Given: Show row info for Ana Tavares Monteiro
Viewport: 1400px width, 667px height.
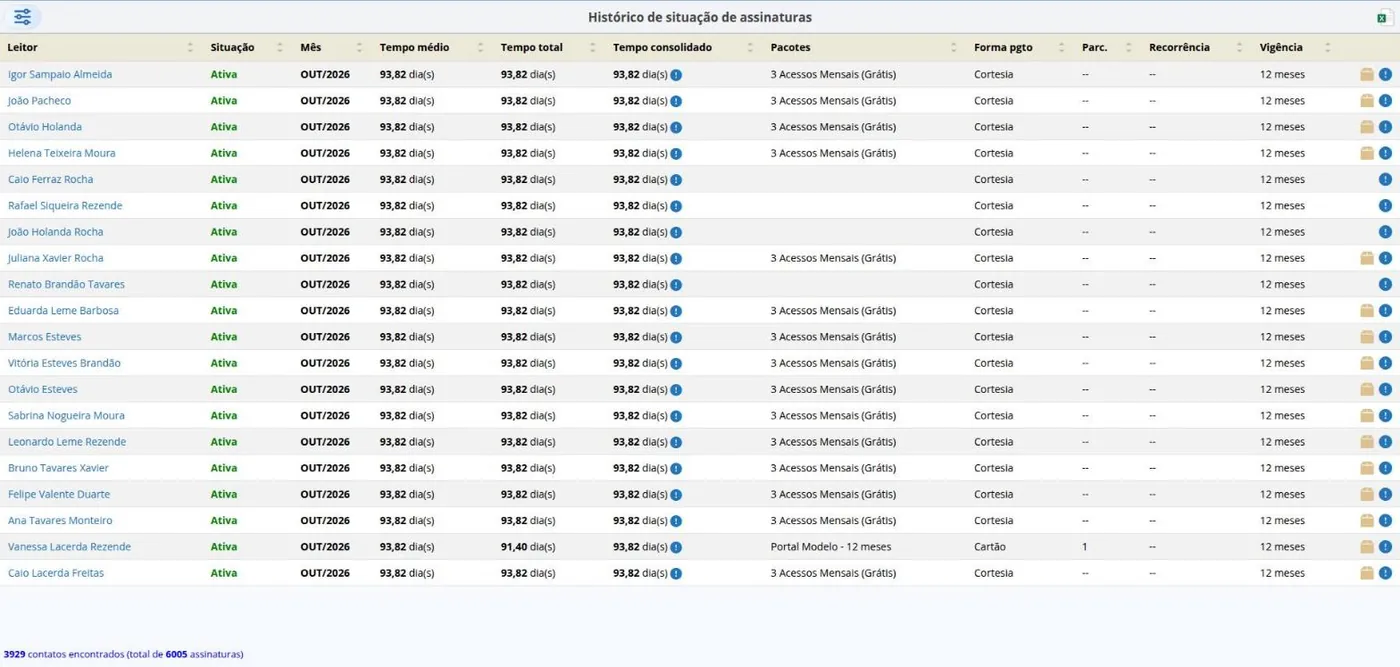Looking at the screenshot, I should (x=1385, y=520).
